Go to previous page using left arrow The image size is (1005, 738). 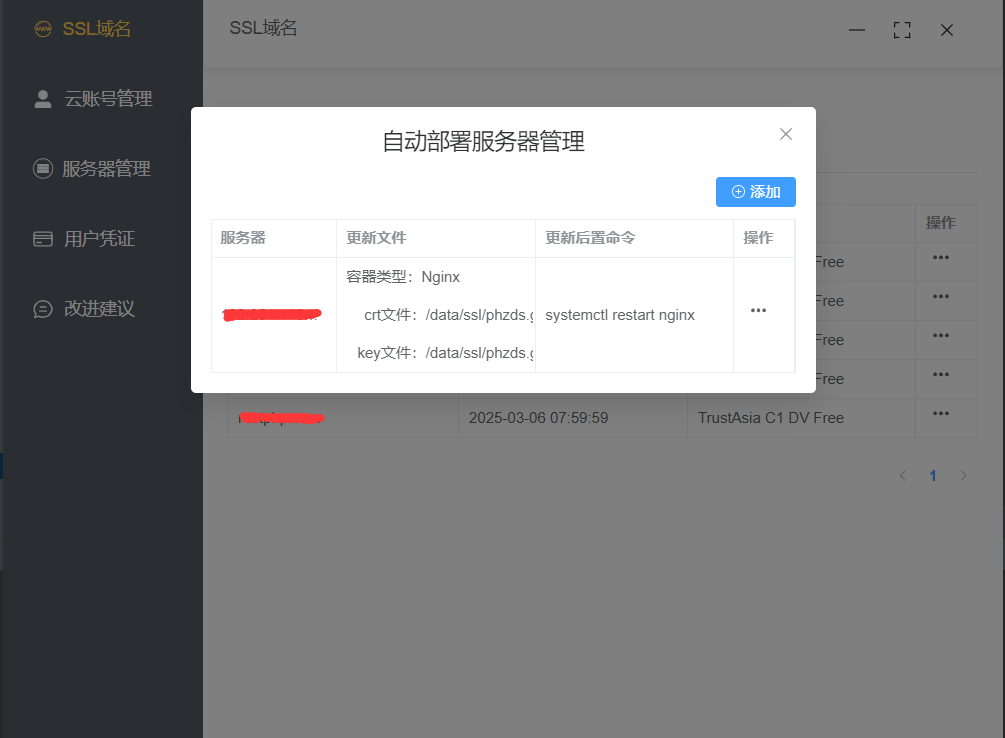pyautogui.click(x=903, y=476)
